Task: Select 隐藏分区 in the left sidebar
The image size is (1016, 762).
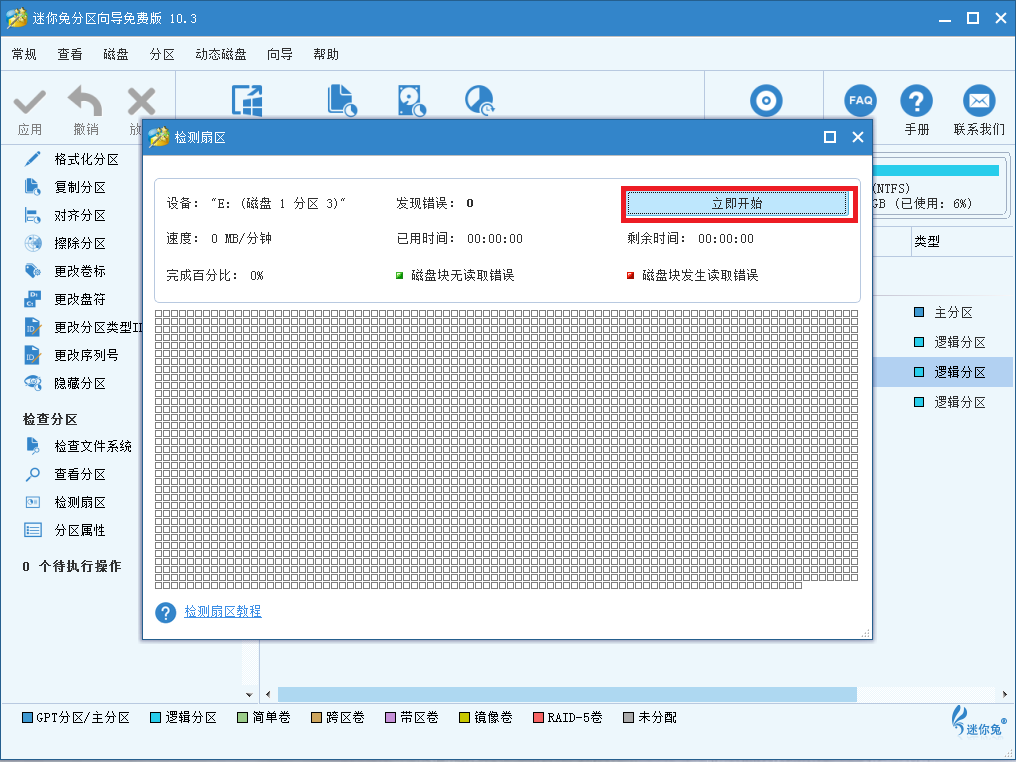Action: tap(65, 384)
